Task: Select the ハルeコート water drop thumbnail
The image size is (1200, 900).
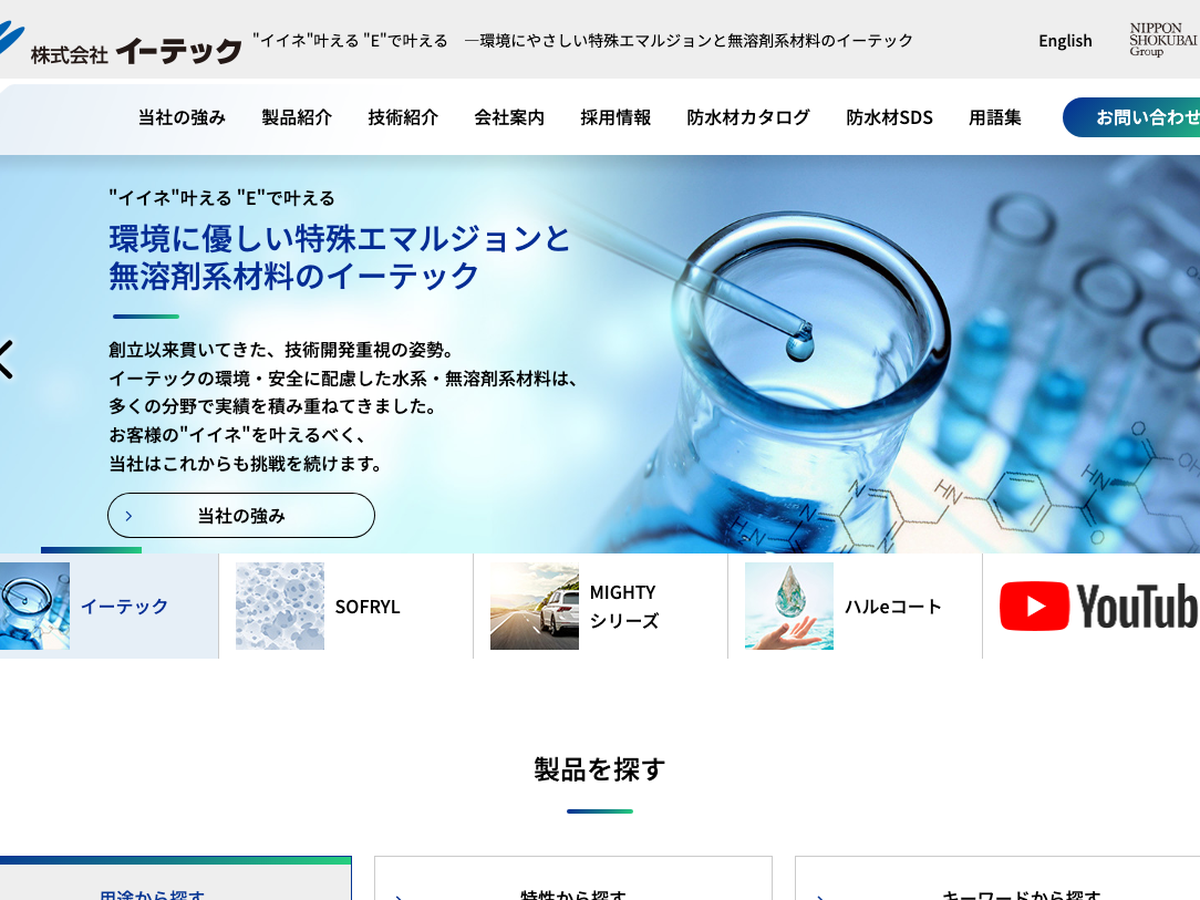Action: [789, 606]
